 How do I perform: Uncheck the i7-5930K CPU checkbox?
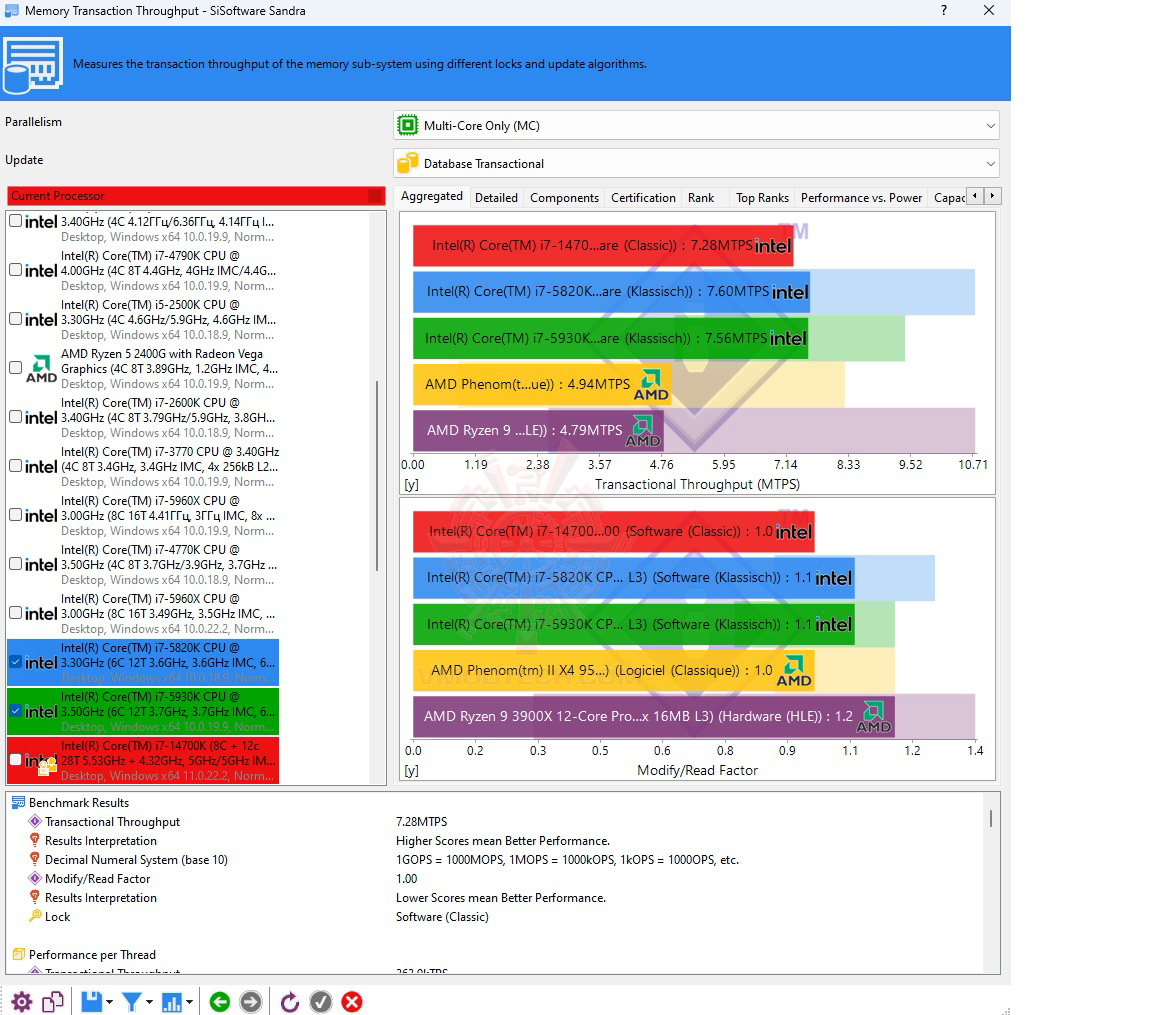[15, 711]
